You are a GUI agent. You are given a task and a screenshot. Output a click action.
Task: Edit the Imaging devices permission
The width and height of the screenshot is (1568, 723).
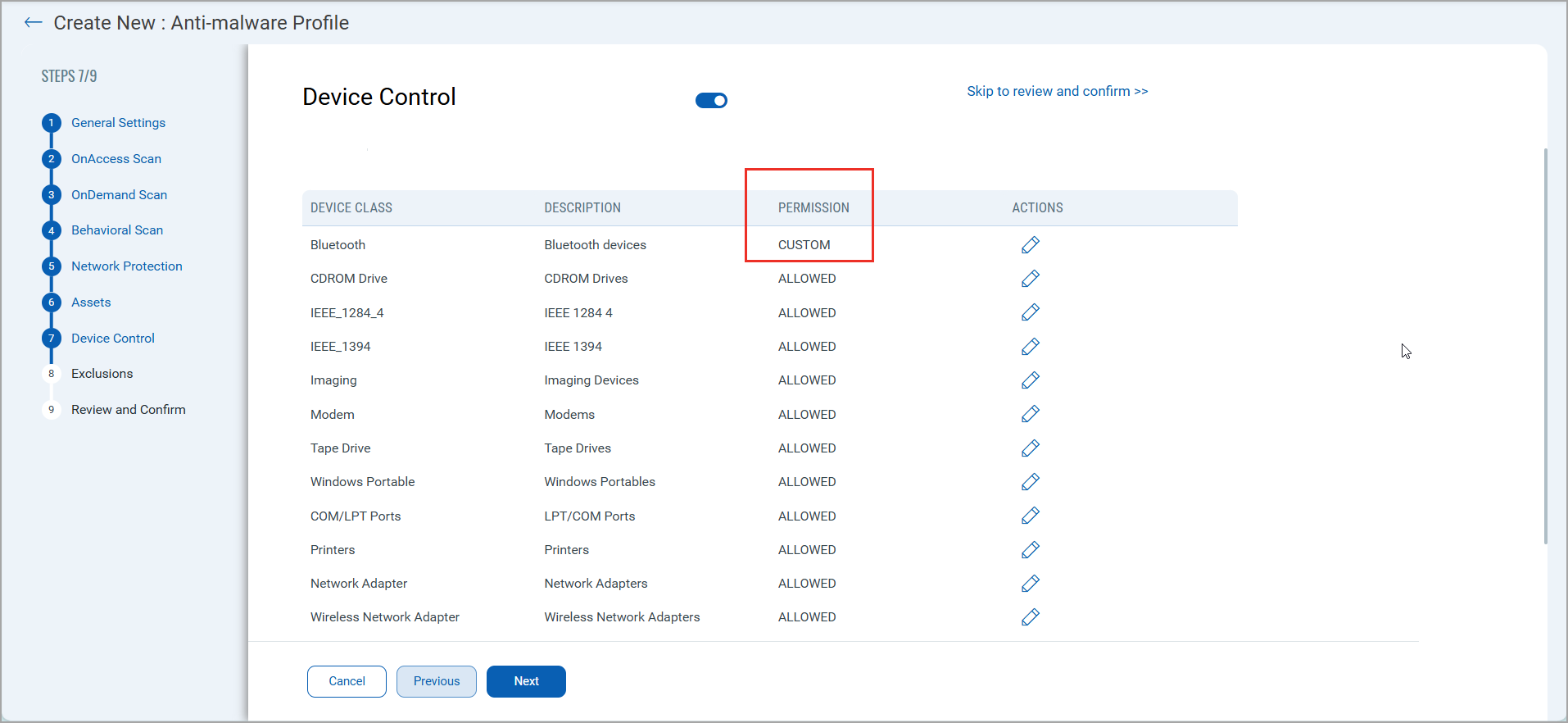pyautogui.click(x=1030, y=380)
